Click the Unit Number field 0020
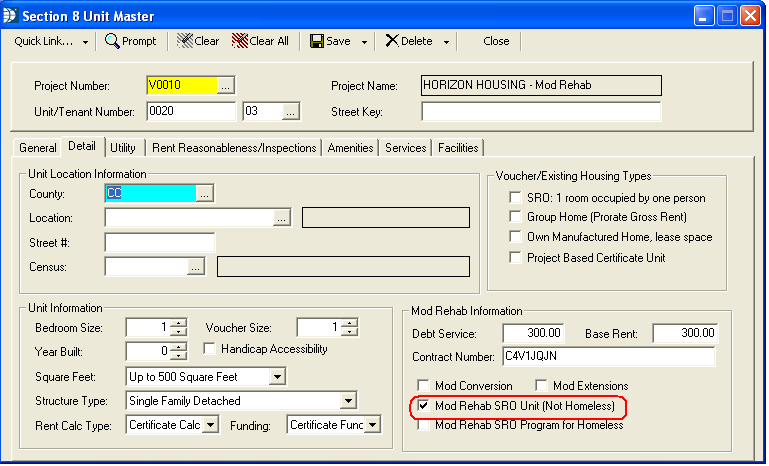This screenshot has height=466, width=769. pyautogui.click(x=191, y=111)
